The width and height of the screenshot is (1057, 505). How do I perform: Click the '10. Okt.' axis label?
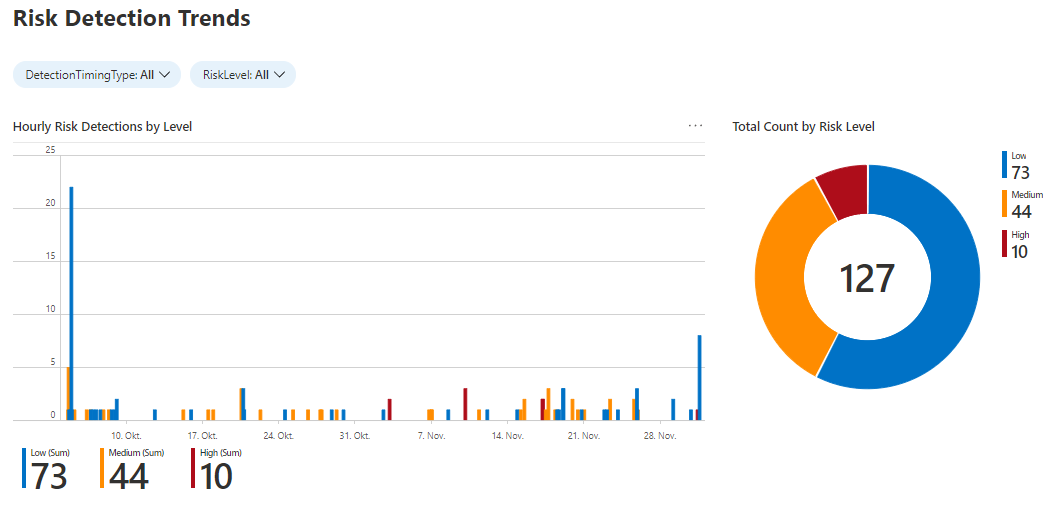[126, 436]
